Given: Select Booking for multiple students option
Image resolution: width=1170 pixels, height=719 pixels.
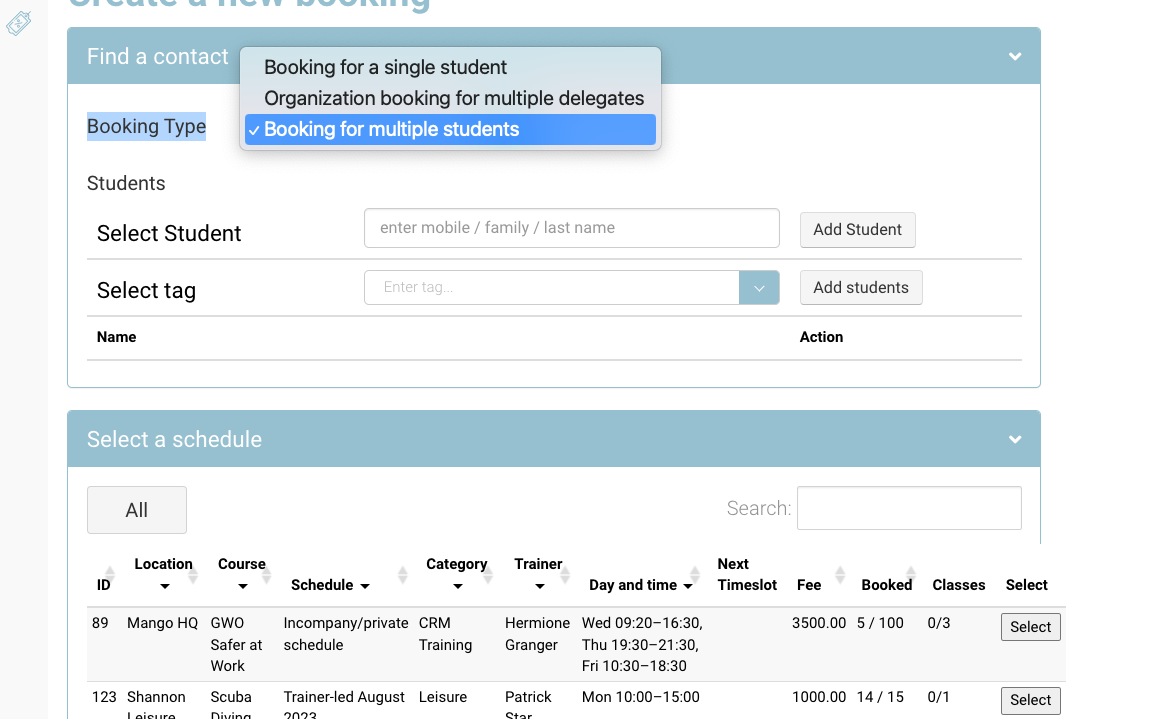Looking at the screenshot, I should (x=391, y=130).
